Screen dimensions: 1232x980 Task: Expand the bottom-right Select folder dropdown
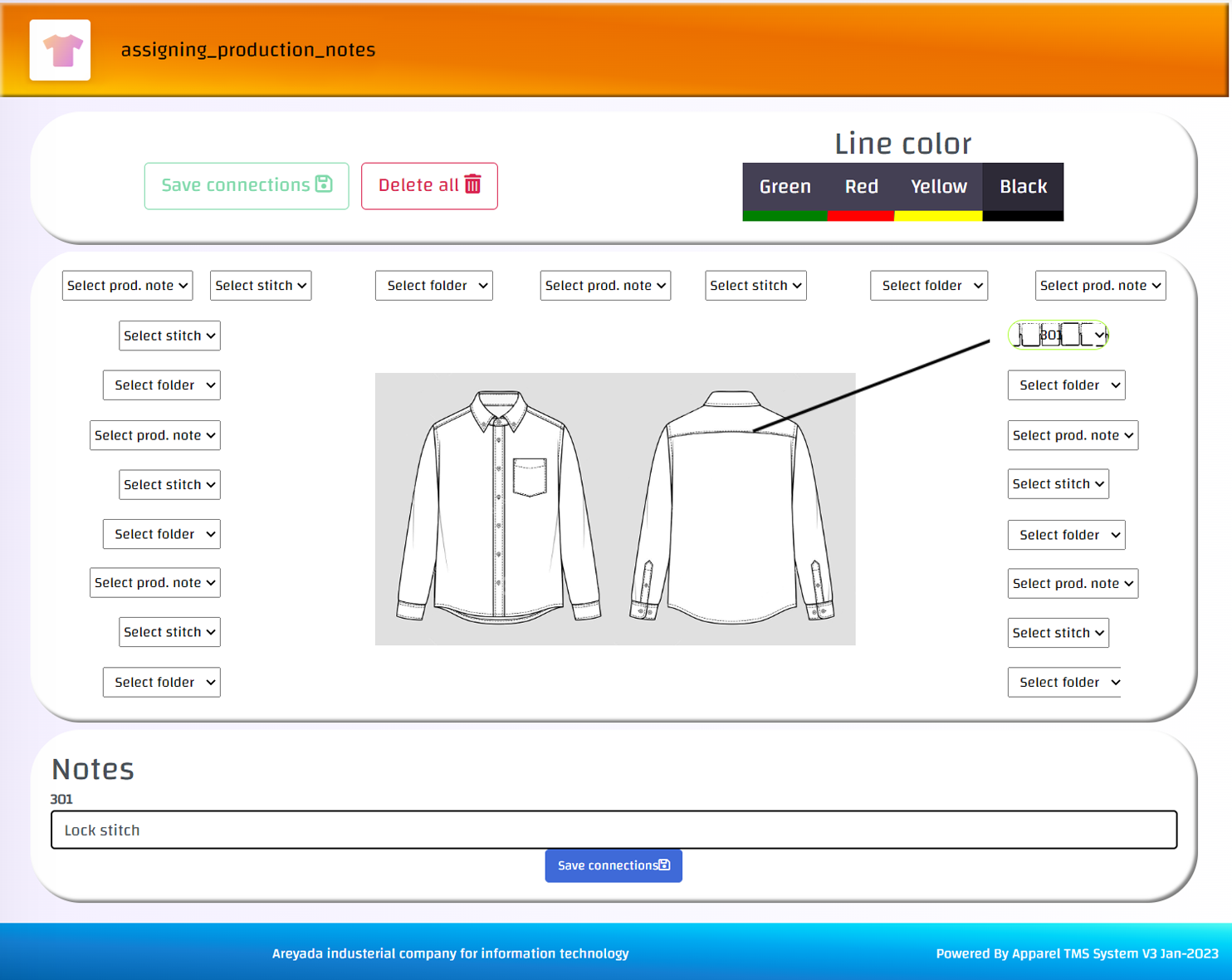click(x=1066, y=683)
